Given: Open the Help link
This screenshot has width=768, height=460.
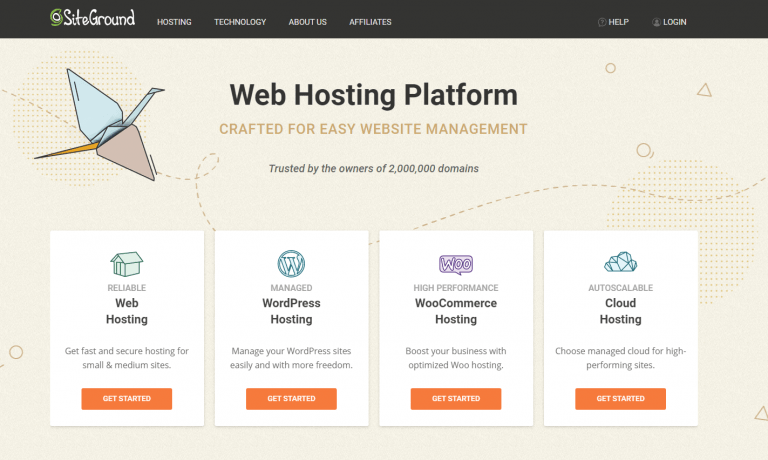Looking at the screenshot, I should point(619,22).
